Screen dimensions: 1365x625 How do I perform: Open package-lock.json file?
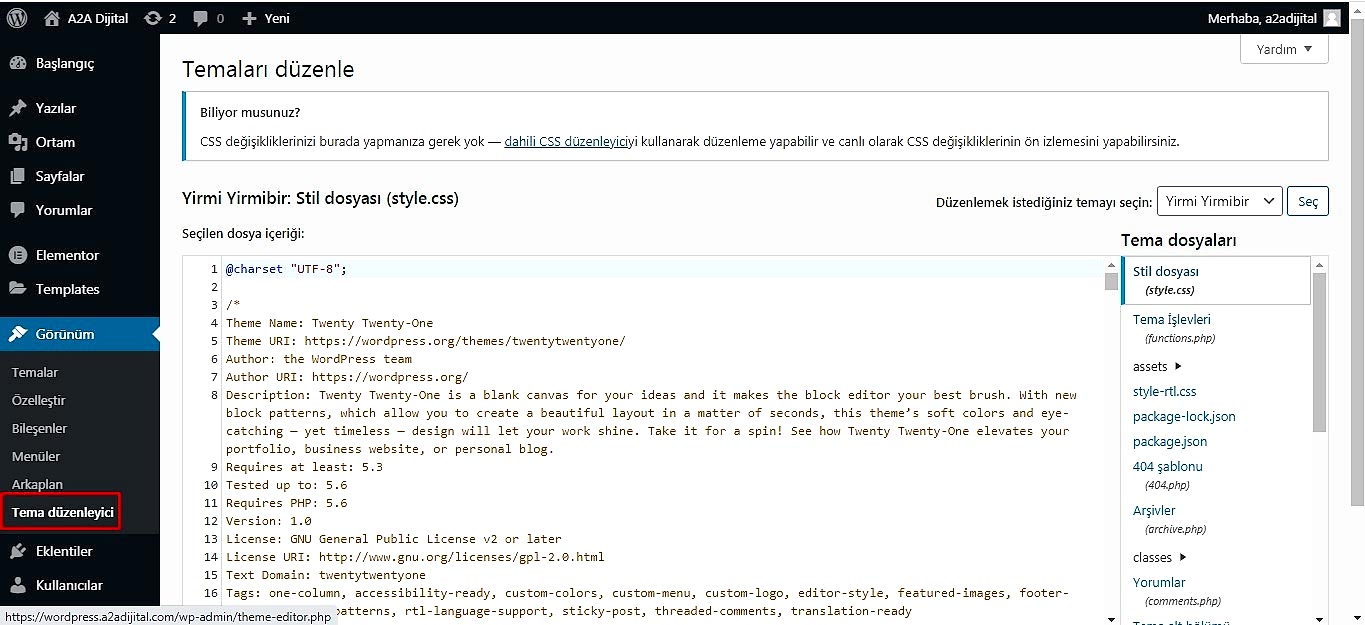click(1184, 416)
